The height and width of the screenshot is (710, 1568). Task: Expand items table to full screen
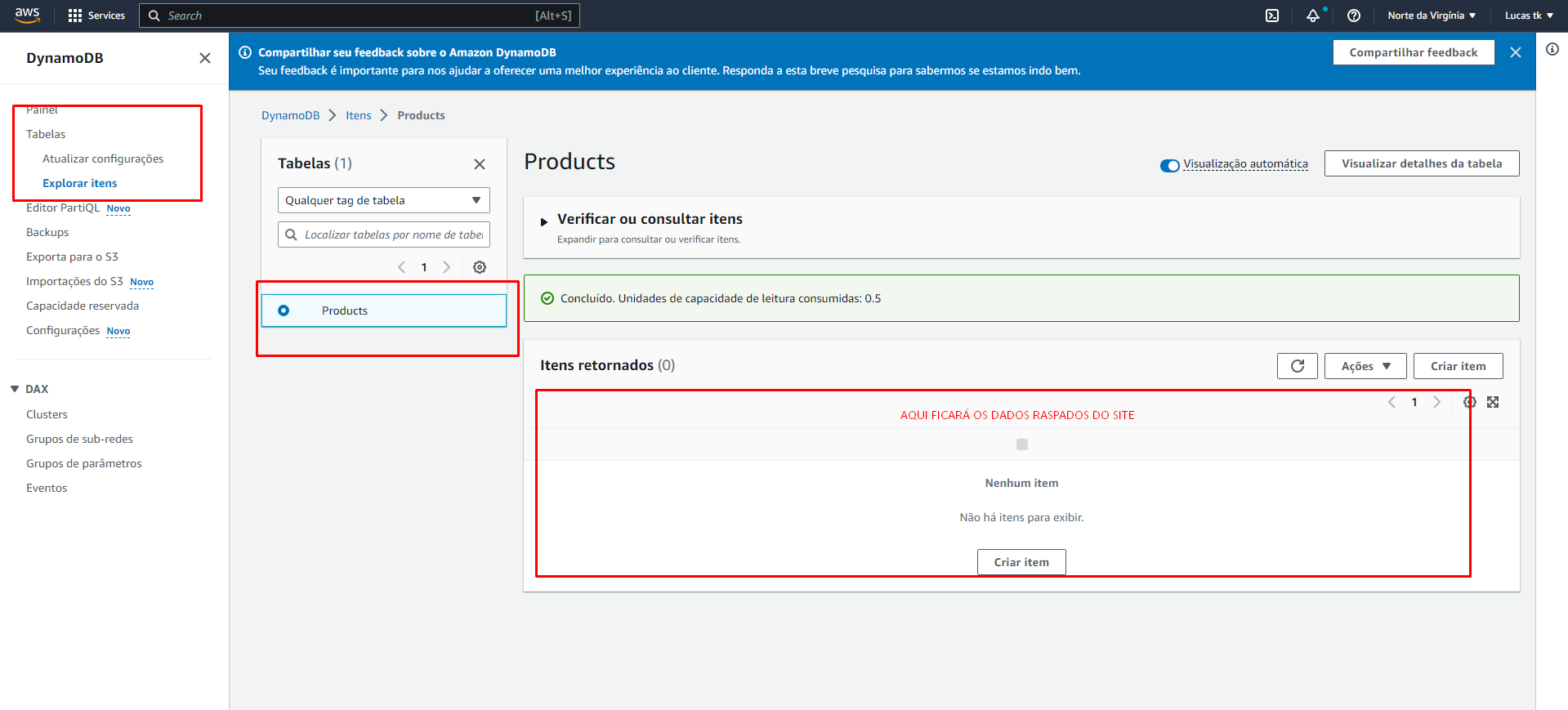[x=1493, y=402]
